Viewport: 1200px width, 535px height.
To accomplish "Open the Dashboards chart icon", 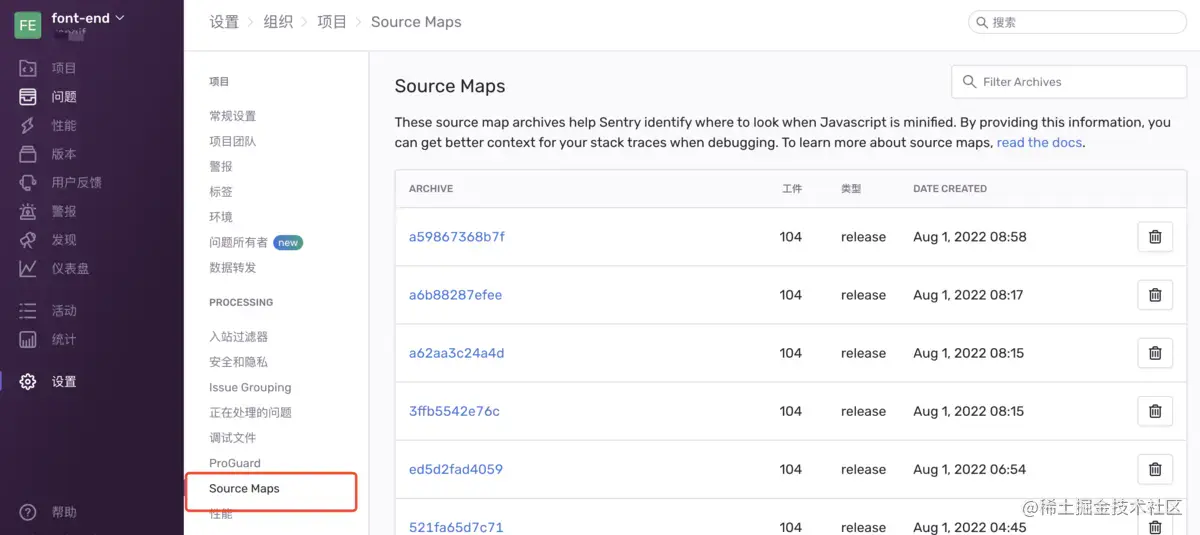I will click(x=28, y=269).
